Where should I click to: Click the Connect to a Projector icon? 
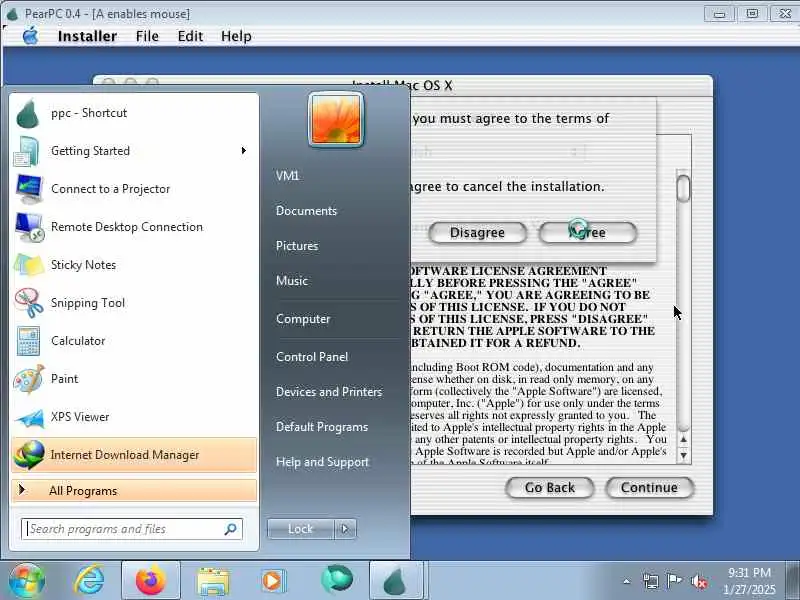click(x=29, y=189)
